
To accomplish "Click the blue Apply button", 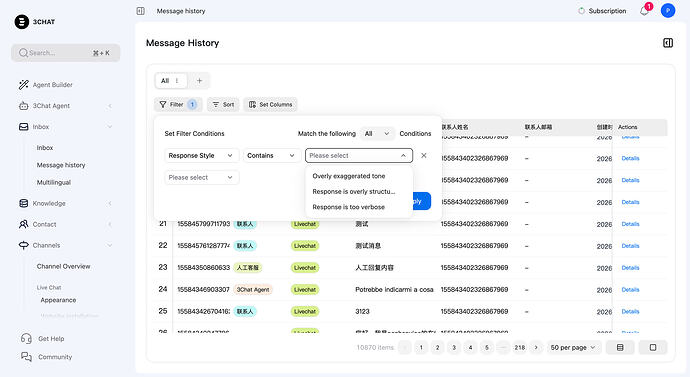I will point(422,201).
